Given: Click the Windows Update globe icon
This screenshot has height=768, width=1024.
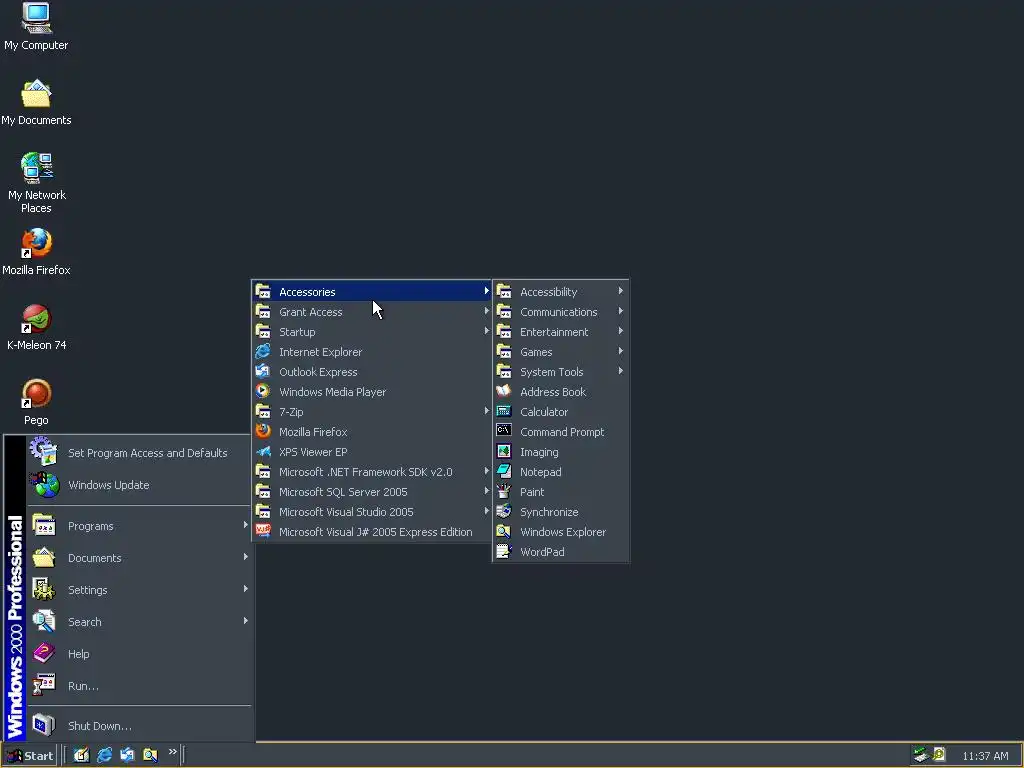Looking at the screenshot, I should (44, 485).
